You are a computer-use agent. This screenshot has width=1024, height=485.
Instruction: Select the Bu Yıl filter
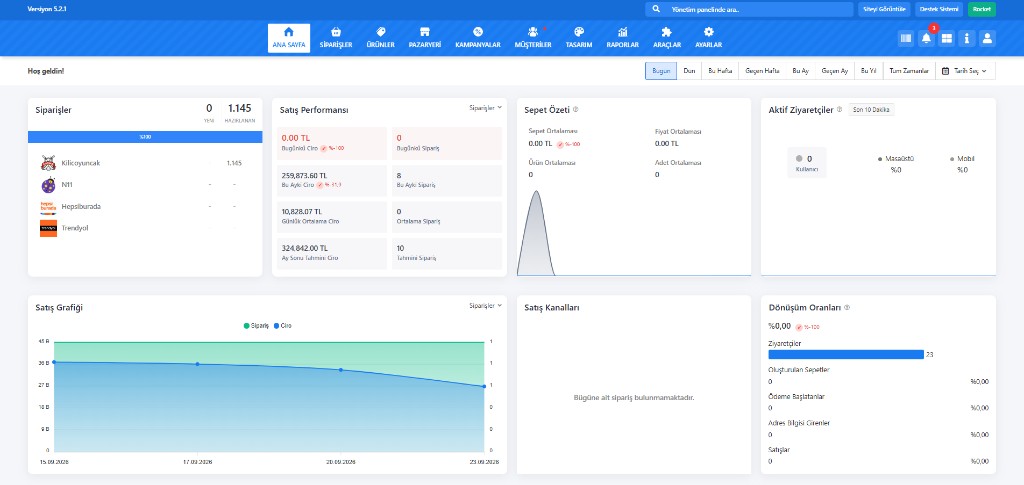869,71
